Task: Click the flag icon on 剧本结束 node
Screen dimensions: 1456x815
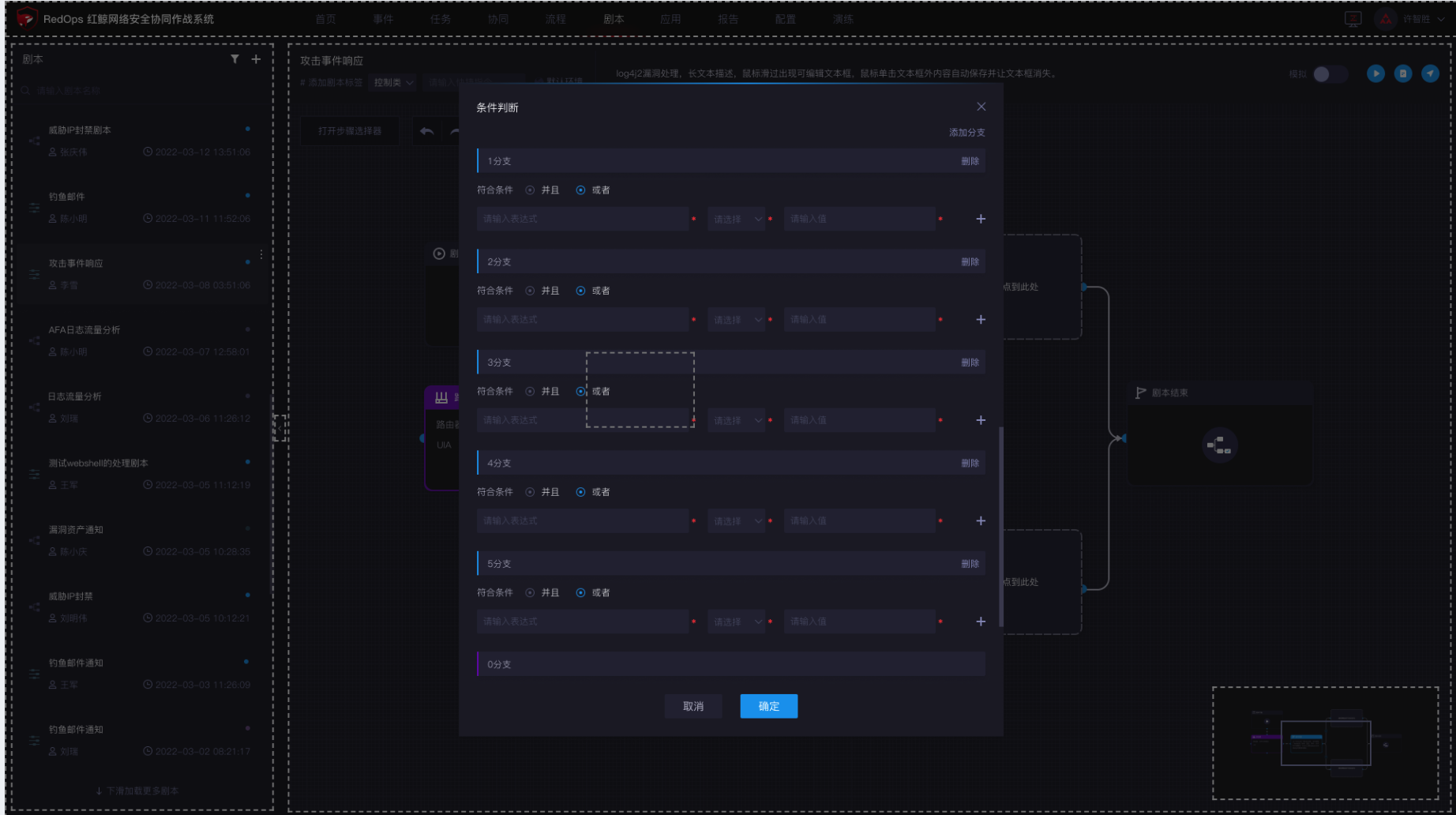Action: tap(1140, 392)
